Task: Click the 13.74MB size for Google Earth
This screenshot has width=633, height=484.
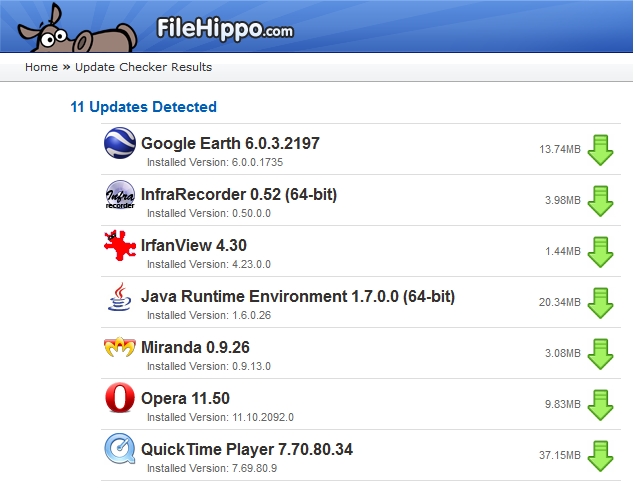Action: click(x=560, y=149)
